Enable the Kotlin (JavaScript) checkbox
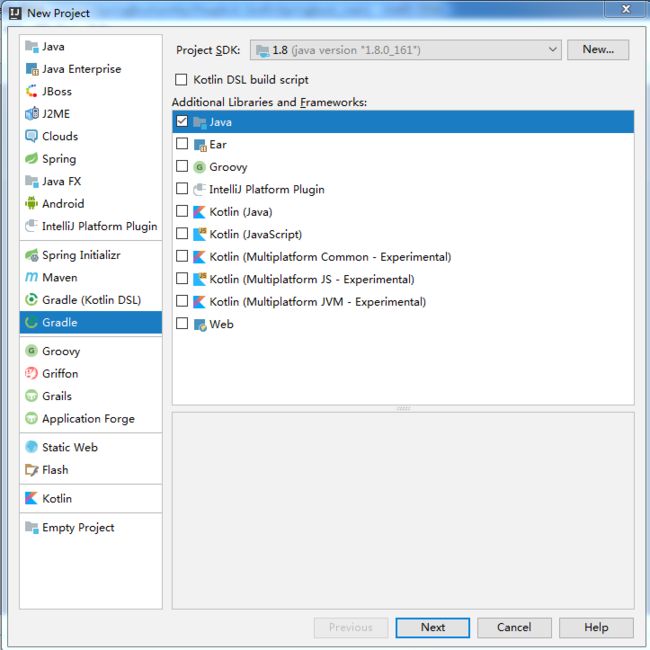 [x=182, y=233]
